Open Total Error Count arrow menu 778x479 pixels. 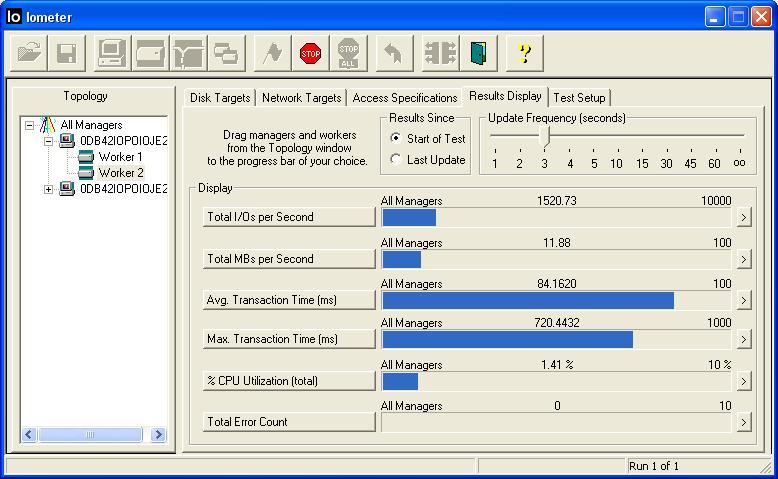[743, 422]
